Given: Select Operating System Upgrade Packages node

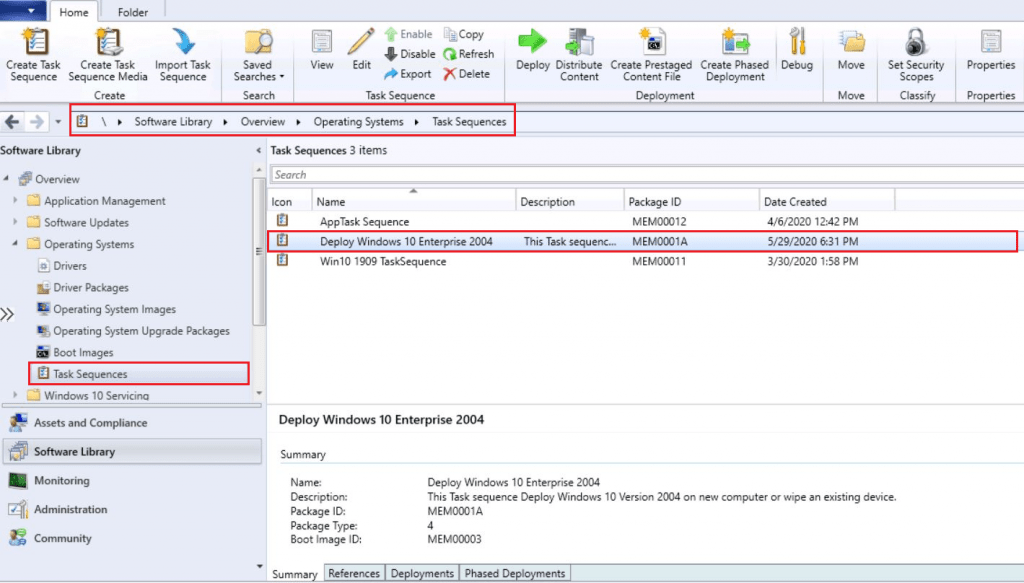Looking at the screenshot, I should [141, 330].
